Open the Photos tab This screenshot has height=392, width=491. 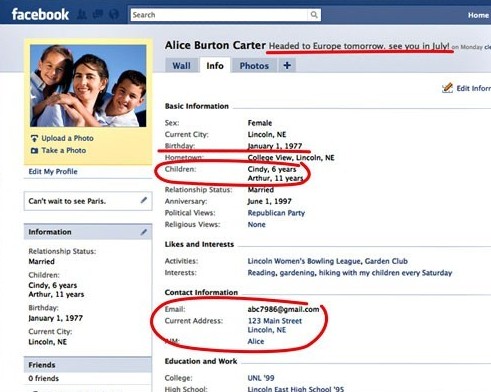(x=254, y=66)
